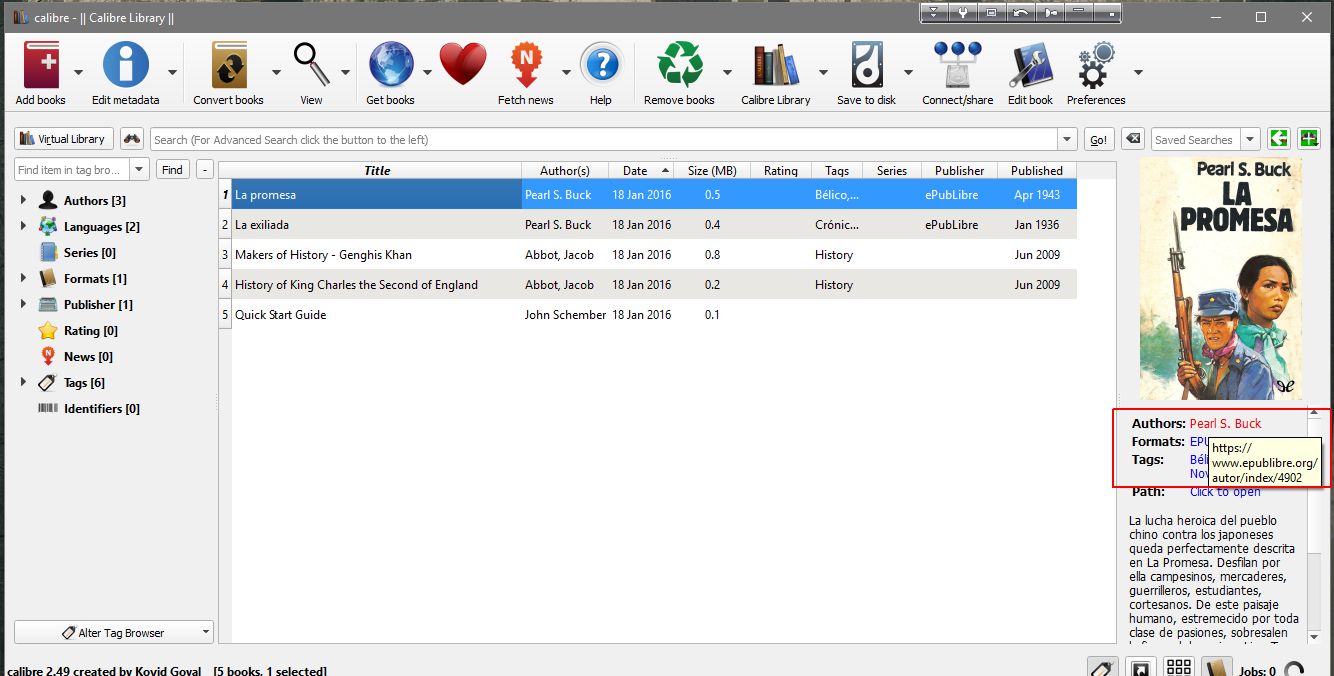Open Preferences gears icon
This screenshot has height=676, width=1334.
point(1097,66)
